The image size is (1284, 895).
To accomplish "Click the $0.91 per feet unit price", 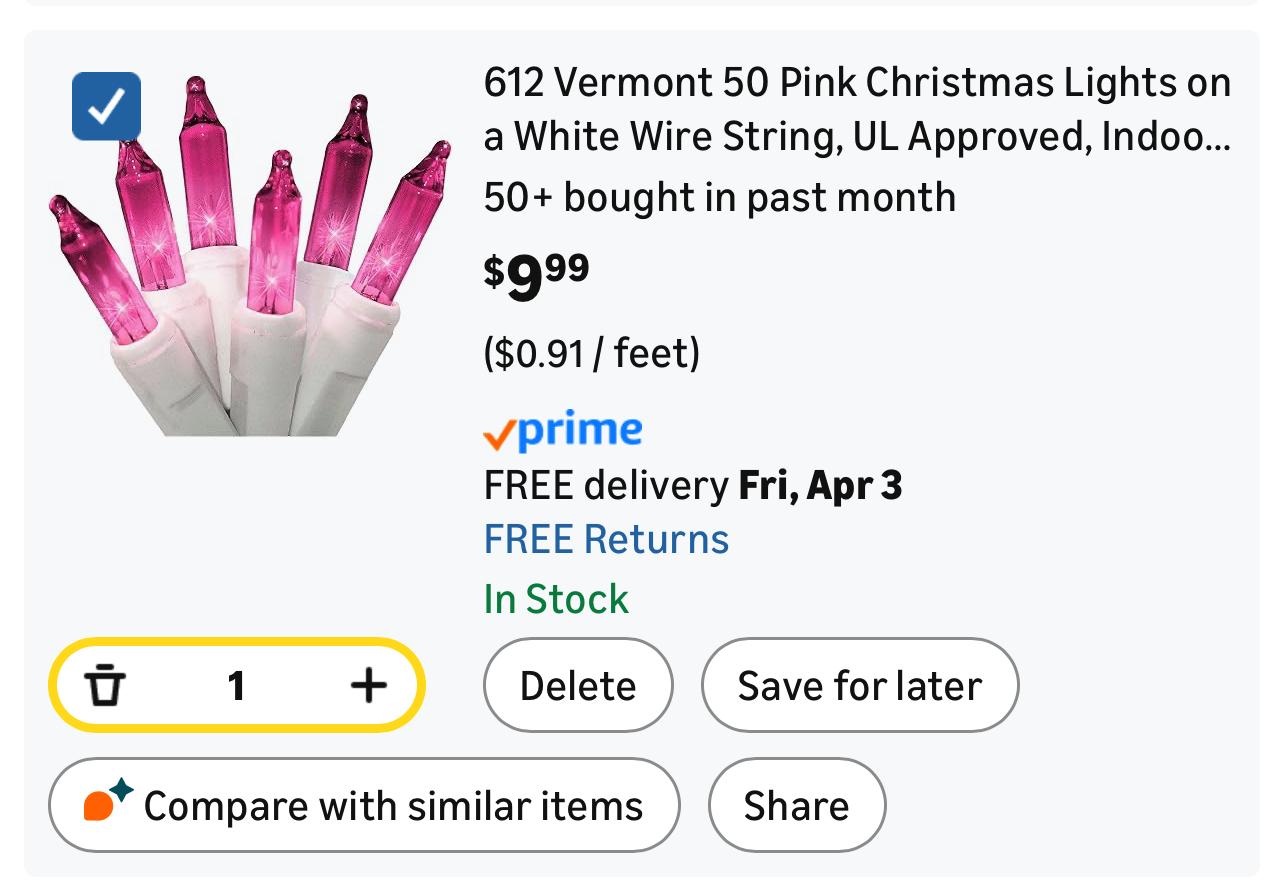I will [591, 353].
